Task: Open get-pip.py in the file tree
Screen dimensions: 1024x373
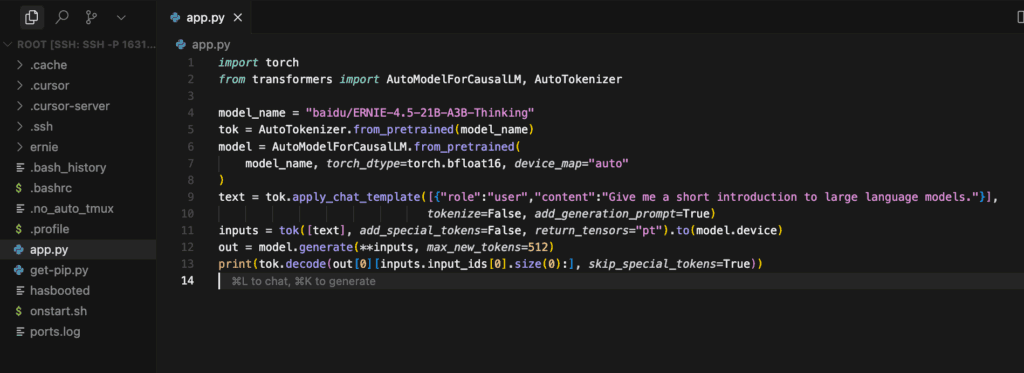Action: [78, 270]
